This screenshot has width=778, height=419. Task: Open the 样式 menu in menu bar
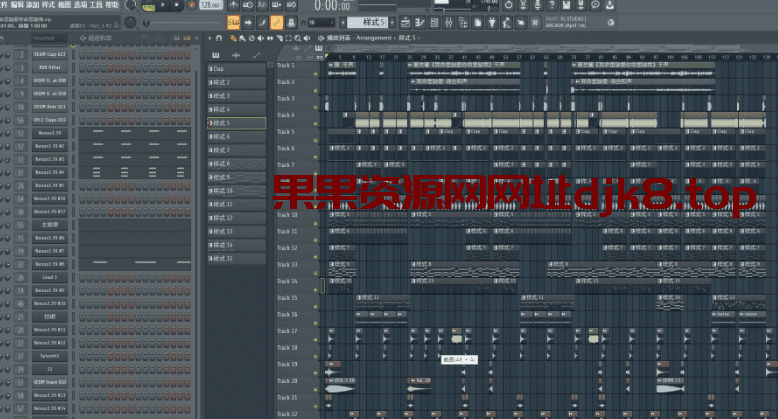[x=48, y=4]
